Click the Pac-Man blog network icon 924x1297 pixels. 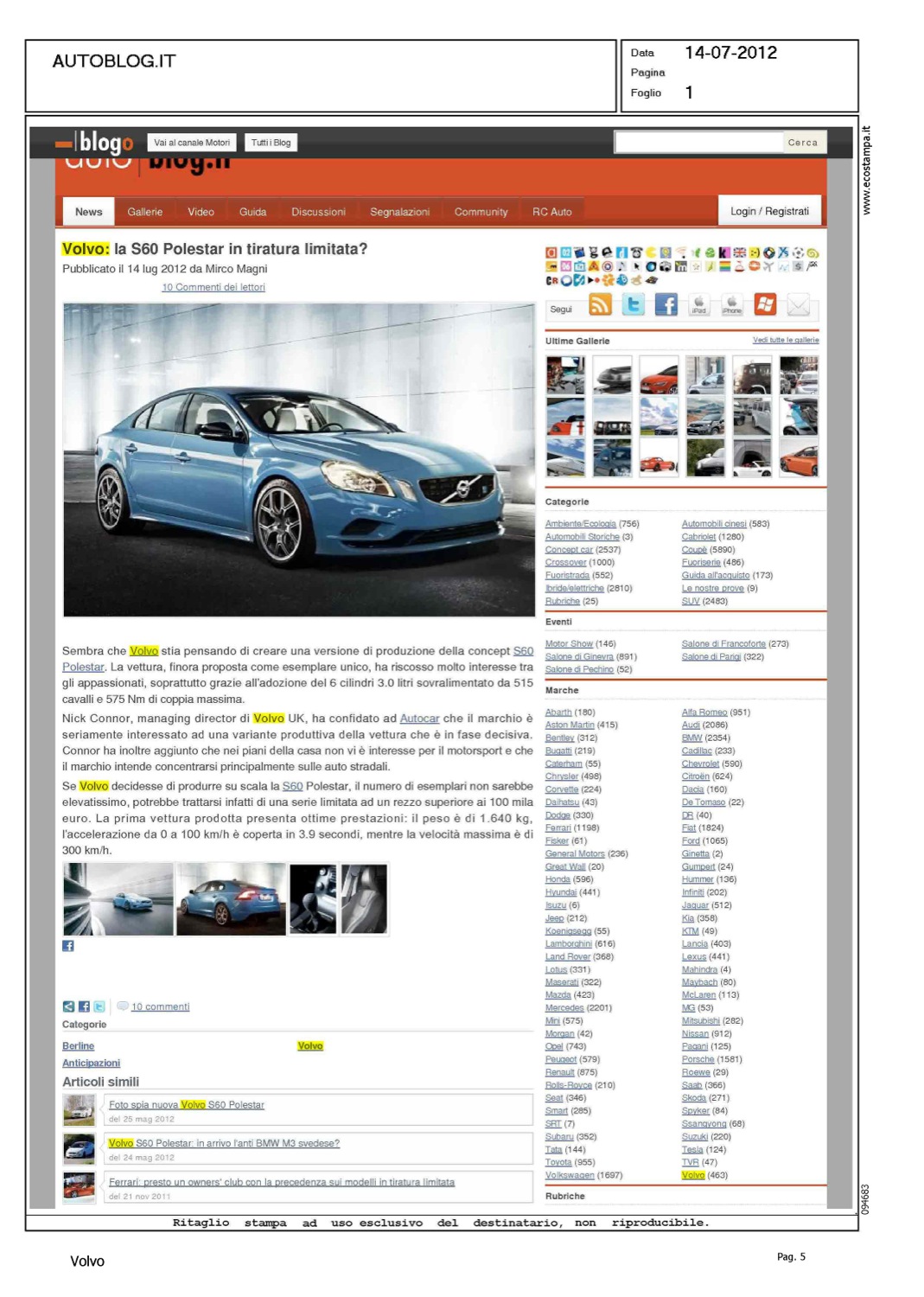coord(653,252)
